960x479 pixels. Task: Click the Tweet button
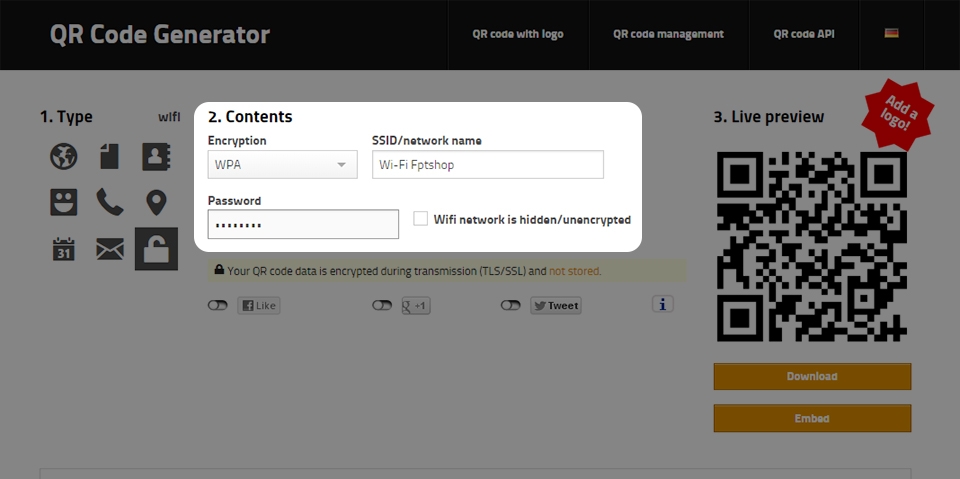click(556, 306)
